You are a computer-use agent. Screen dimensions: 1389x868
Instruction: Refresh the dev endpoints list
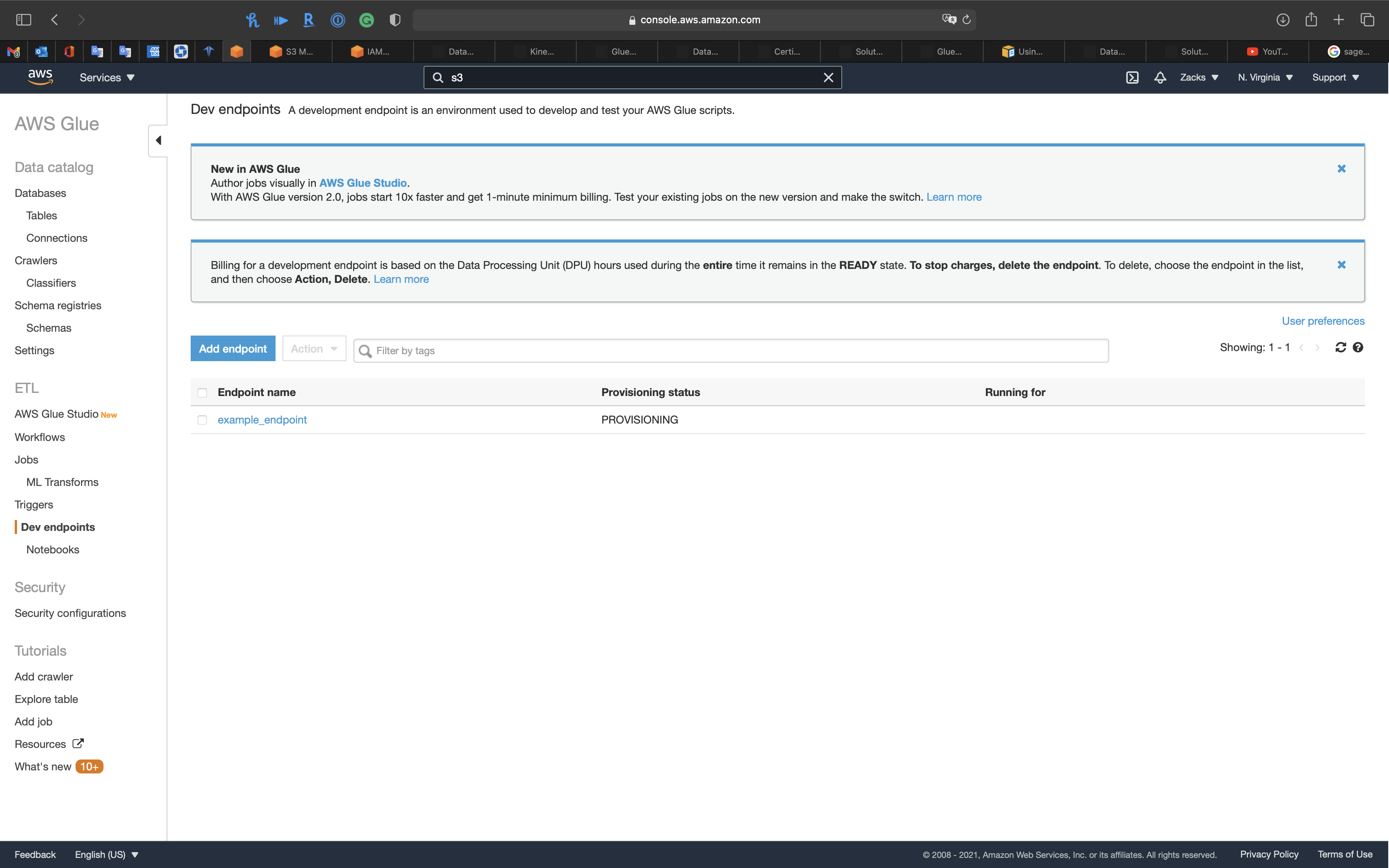click(1340, 347)
